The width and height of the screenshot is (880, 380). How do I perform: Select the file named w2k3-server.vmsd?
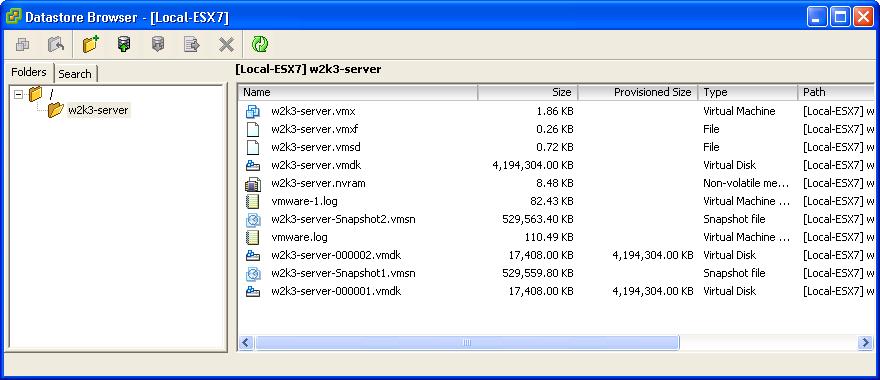[315, 147]
